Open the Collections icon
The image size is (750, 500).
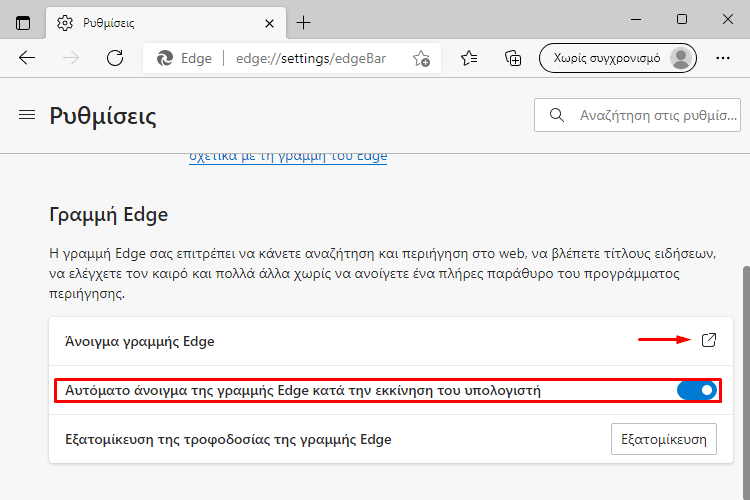click(x=513, y=58)
